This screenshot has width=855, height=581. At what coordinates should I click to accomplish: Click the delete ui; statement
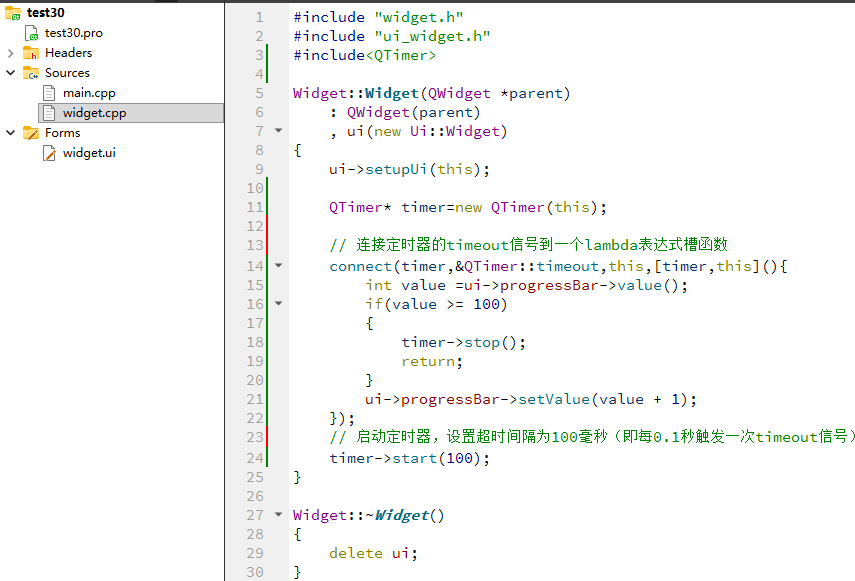point(374,553)
